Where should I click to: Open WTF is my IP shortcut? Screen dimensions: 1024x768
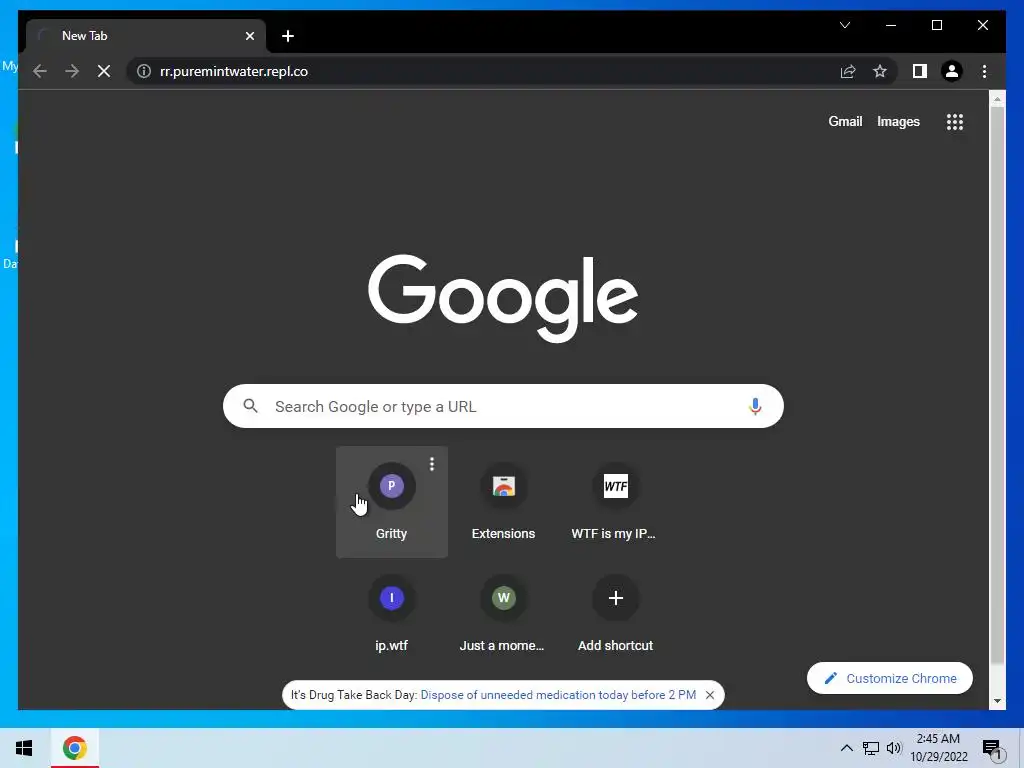point(615,502)
